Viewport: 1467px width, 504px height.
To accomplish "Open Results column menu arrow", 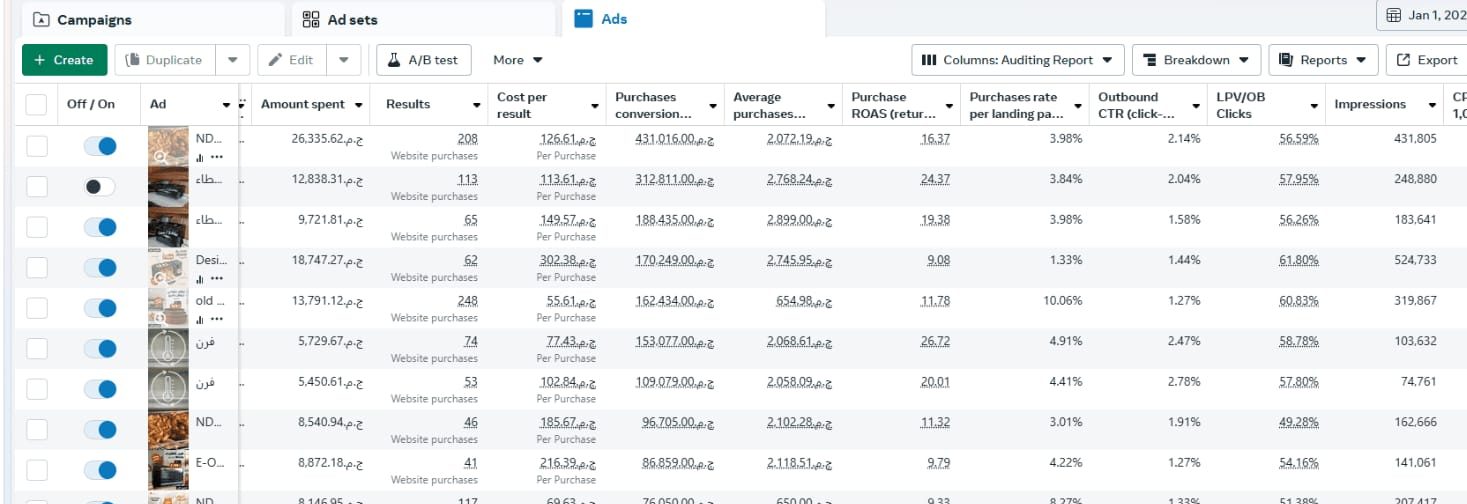I will (476, 105).
